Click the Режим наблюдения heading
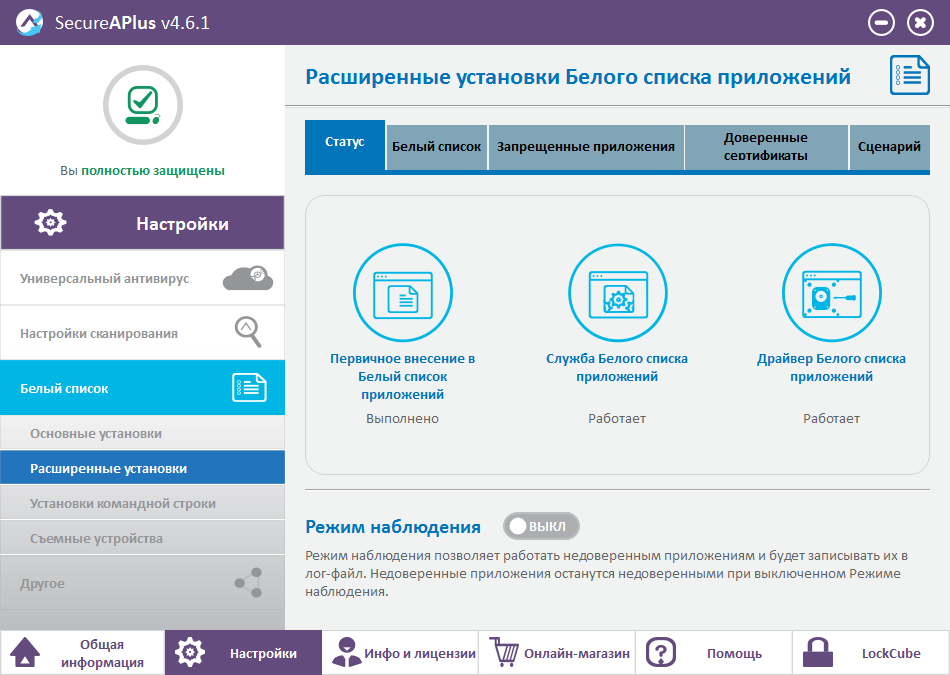Image resolution: width=950 pixels, height=675 pixels. [x=393, y=527]
